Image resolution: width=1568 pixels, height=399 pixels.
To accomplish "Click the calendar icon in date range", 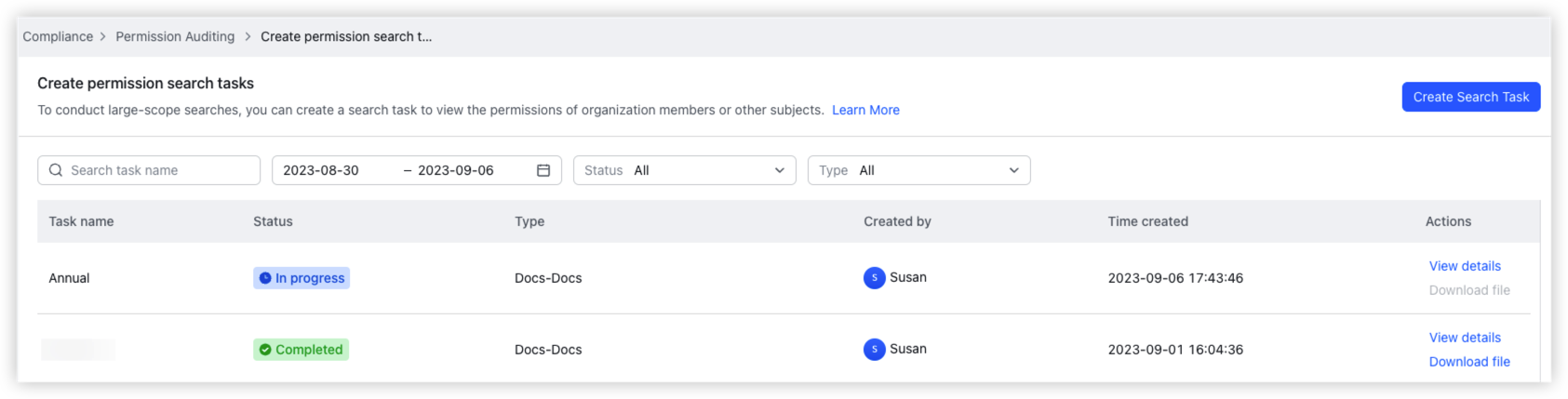I will tap(543, 170).
